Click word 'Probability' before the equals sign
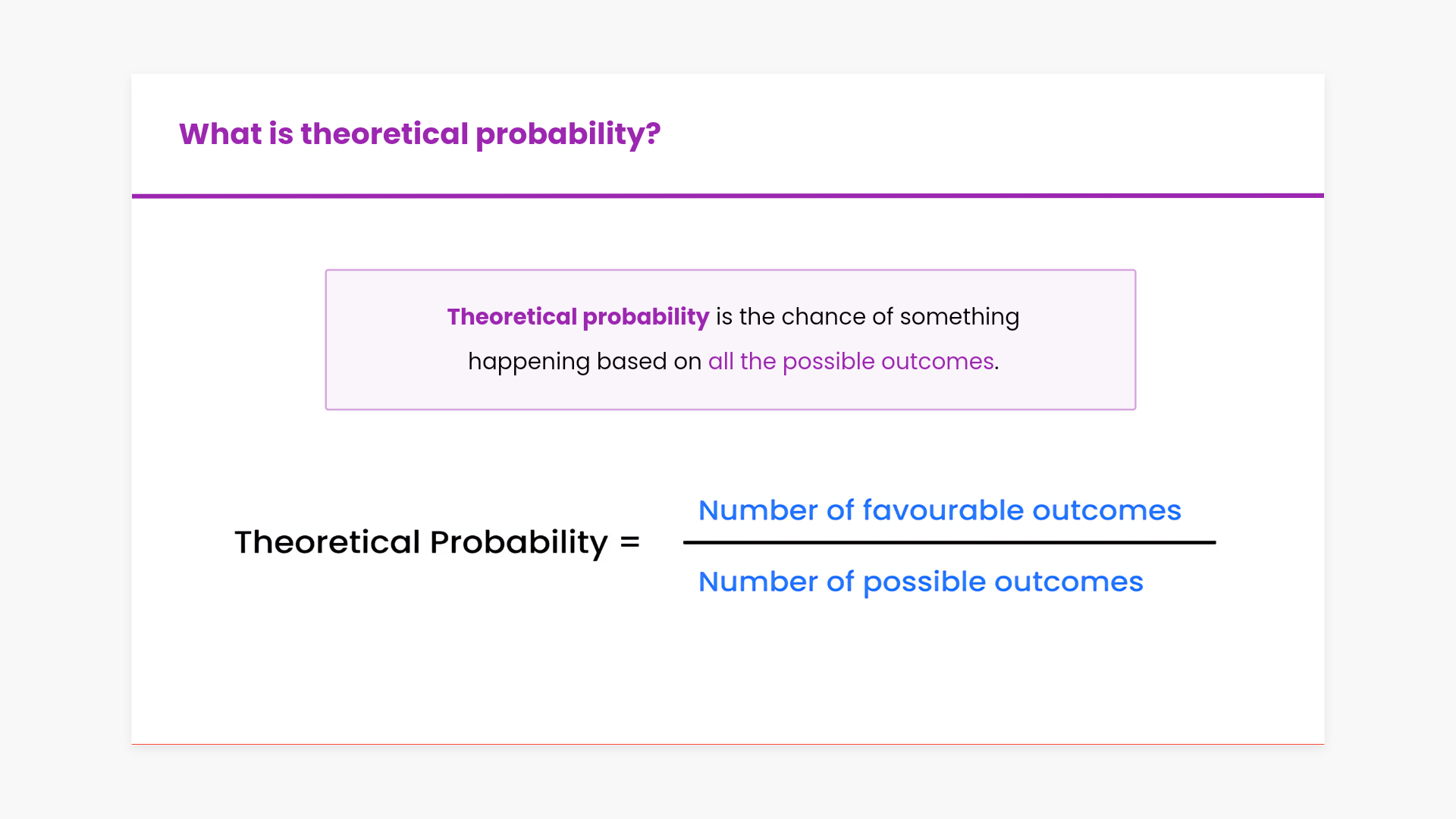Screen dimensions: 1456x819 click(x=519, y=542)
